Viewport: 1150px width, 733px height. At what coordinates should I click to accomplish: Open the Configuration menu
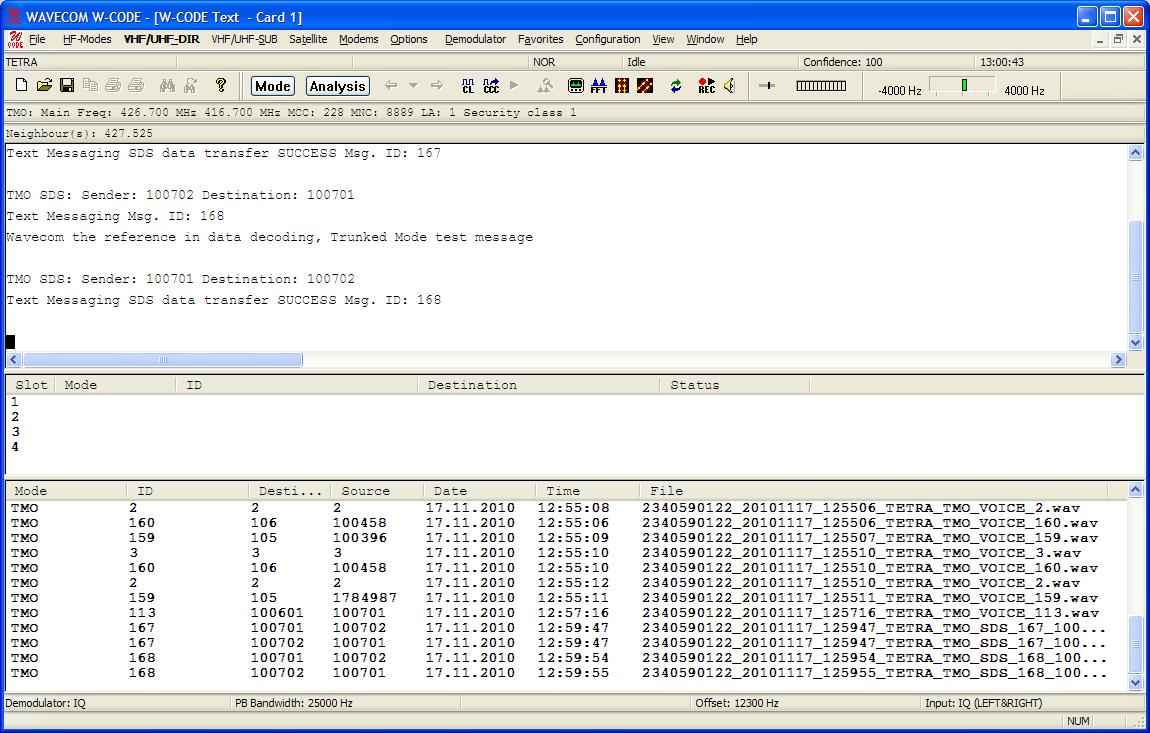[607, 40]
